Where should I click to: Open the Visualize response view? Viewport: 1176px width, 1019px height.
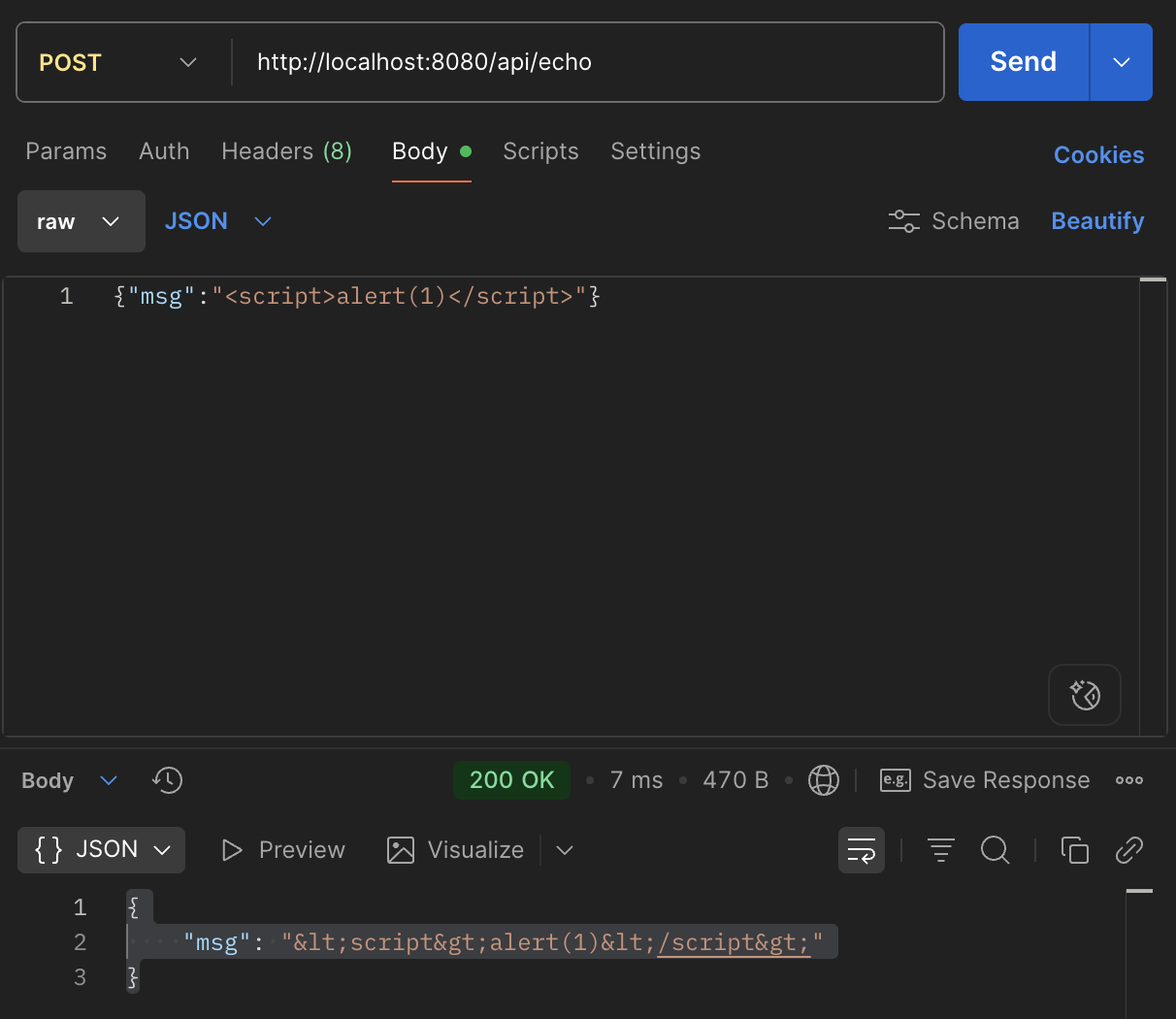(455, 850)
